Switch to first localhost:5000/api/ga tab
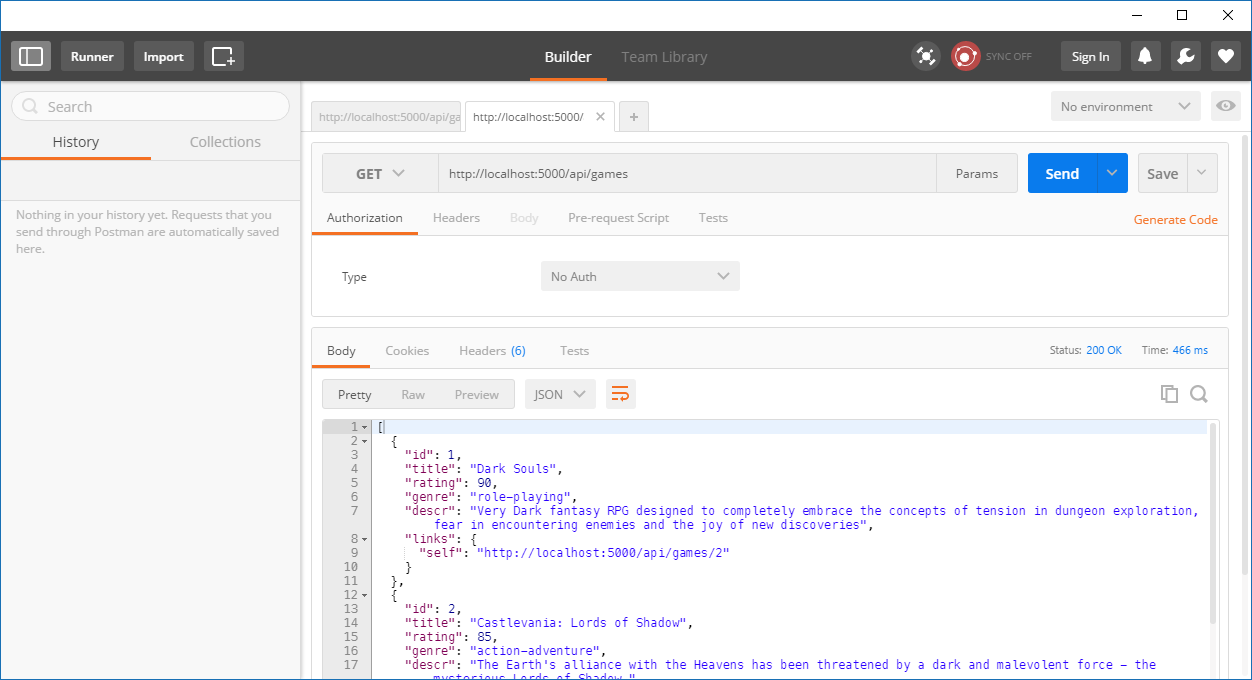Screen dimensions: 1252x680 tap(387, 117)
